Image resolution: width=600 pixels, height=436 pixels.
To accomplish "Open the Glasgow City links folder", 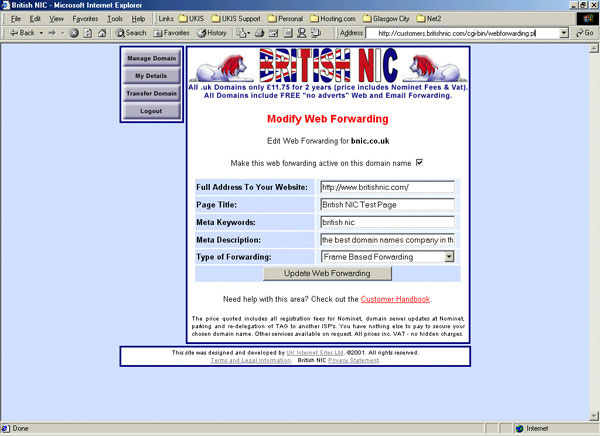I will 386,18.
